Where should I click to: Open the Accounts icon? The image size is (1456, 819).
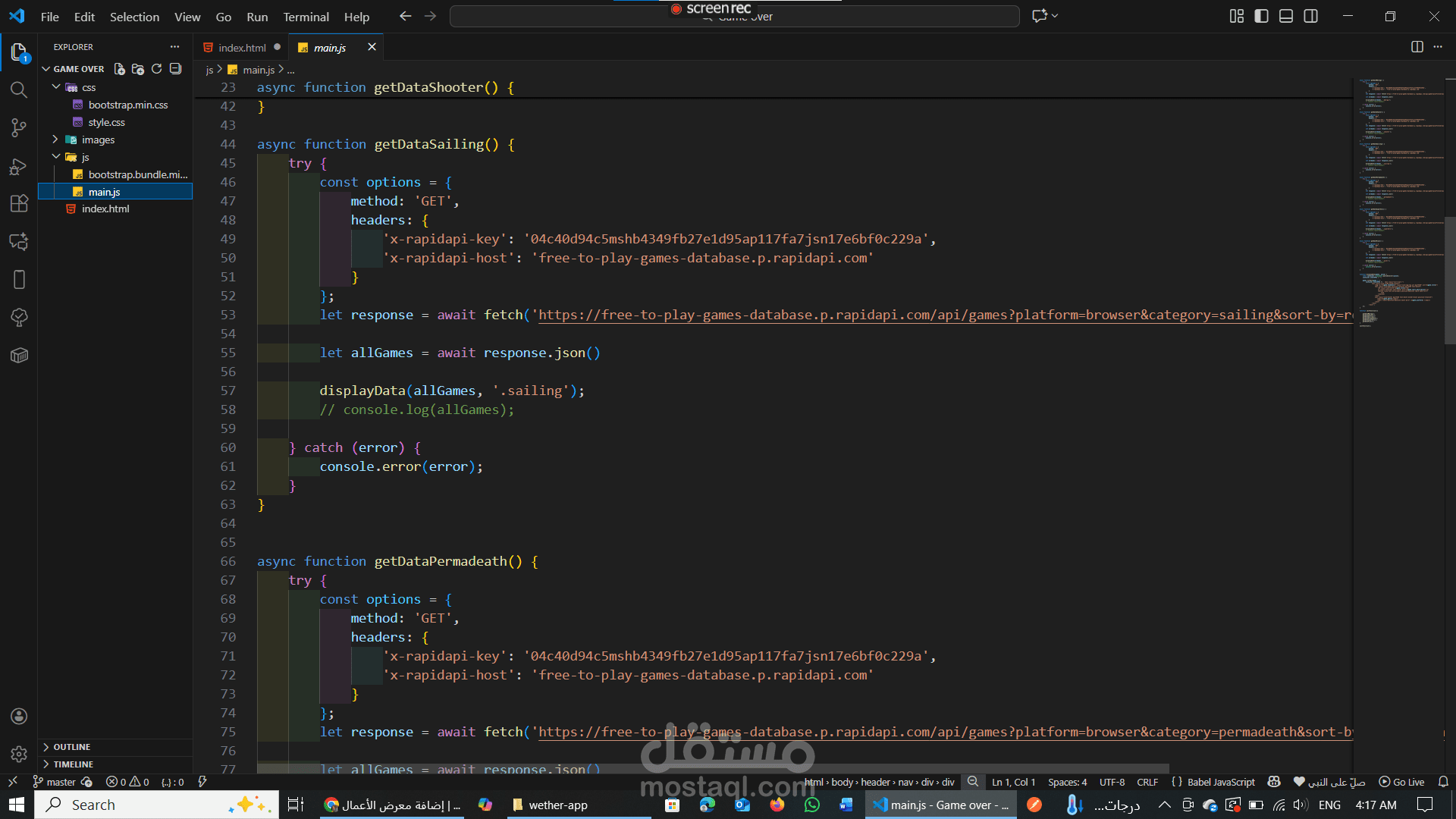coord(19,716)
